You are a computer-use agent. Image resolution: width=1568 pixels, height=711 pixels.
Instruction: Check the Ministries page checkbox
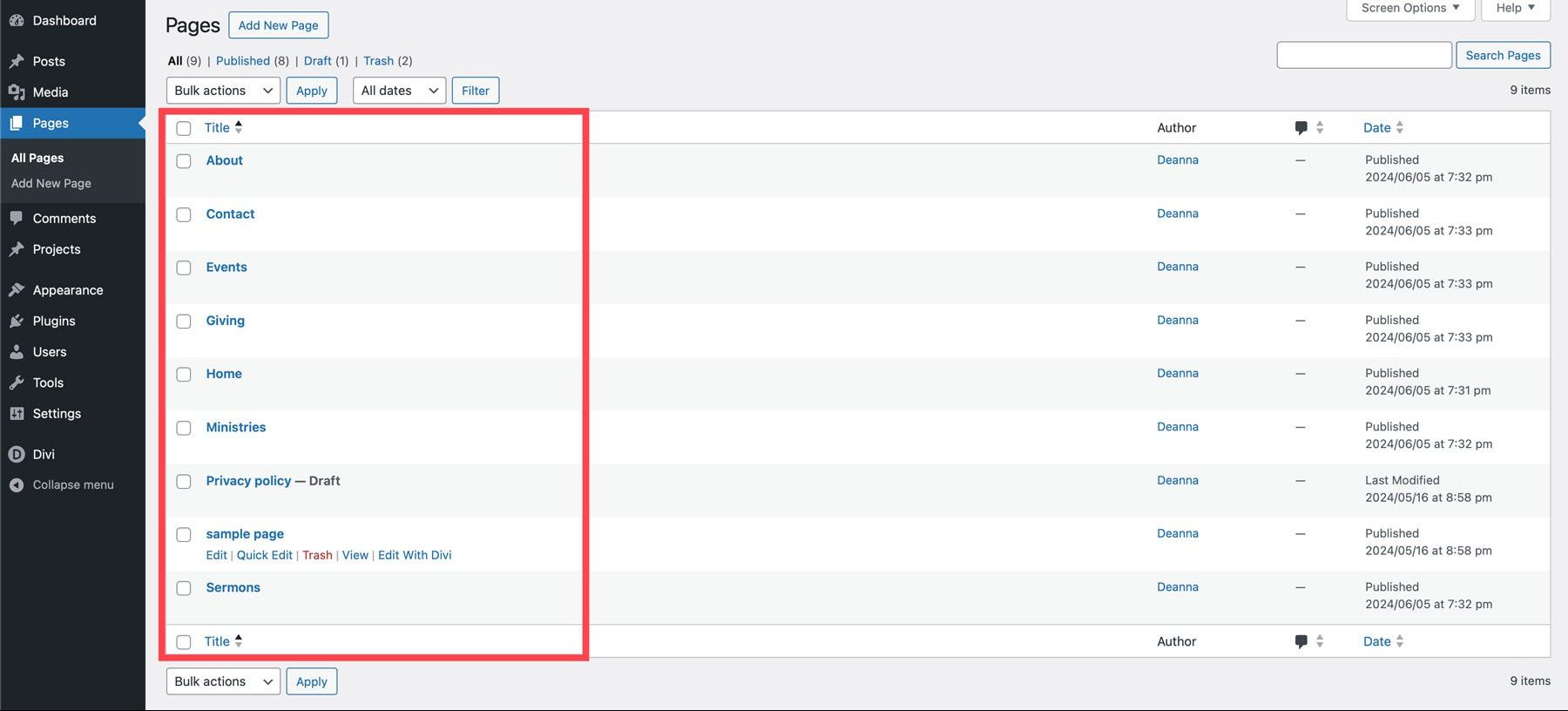[184, 428]
